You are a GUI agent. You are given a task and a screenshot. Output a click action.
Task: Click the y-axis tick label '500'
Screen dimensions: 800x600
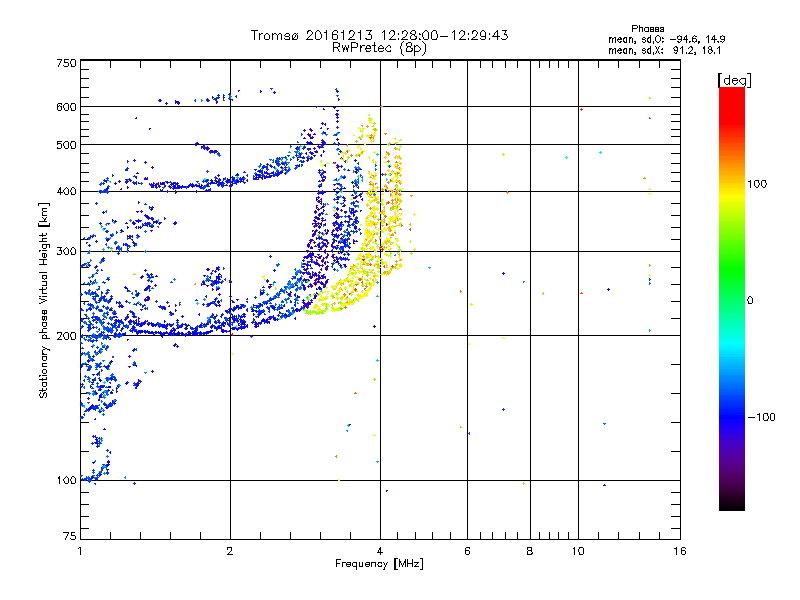click(x=66, y=145)
